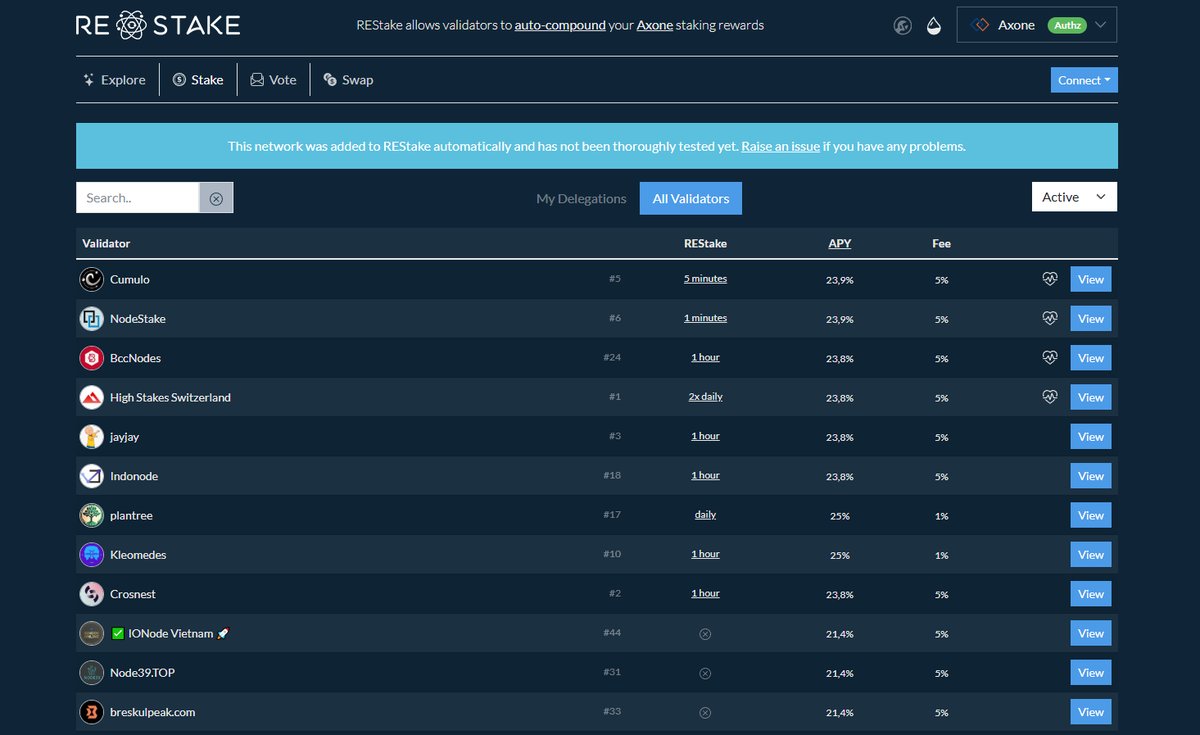Click breskulpeak.com's REStake disabled icon

click(x=705, y=713)
